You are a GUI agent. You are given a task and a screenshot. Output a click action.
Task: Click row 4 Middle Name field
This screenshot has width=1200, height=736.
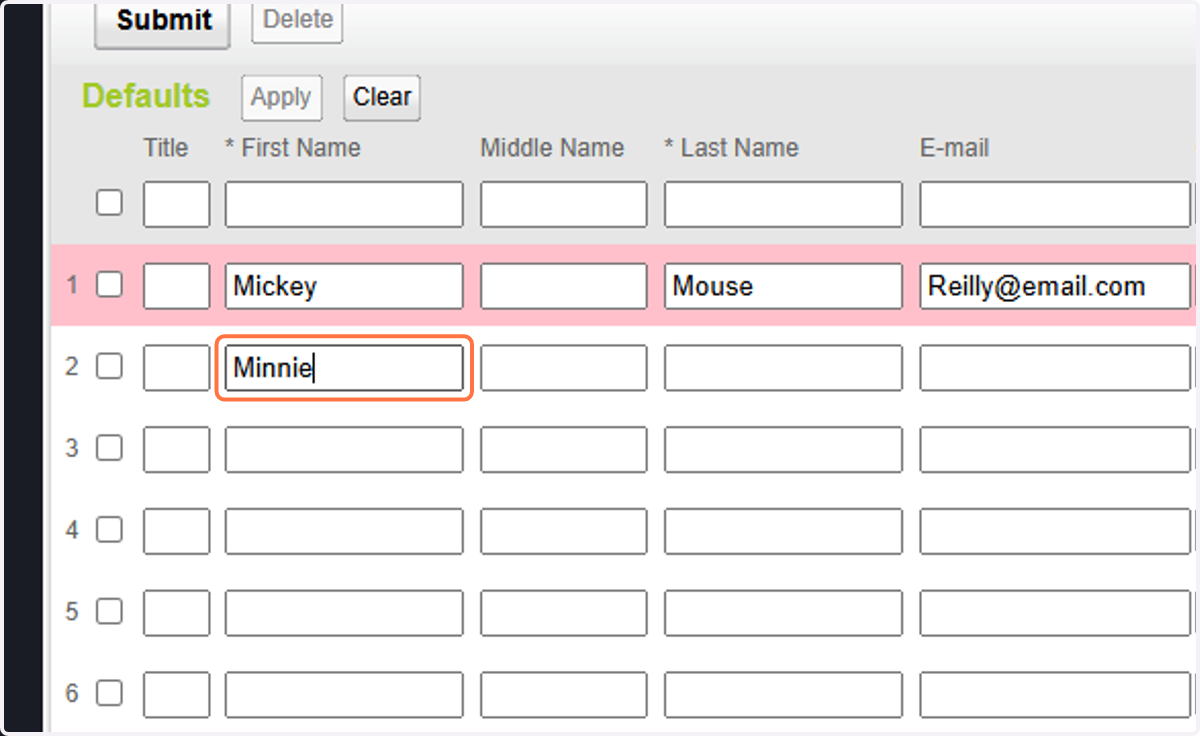564,531
